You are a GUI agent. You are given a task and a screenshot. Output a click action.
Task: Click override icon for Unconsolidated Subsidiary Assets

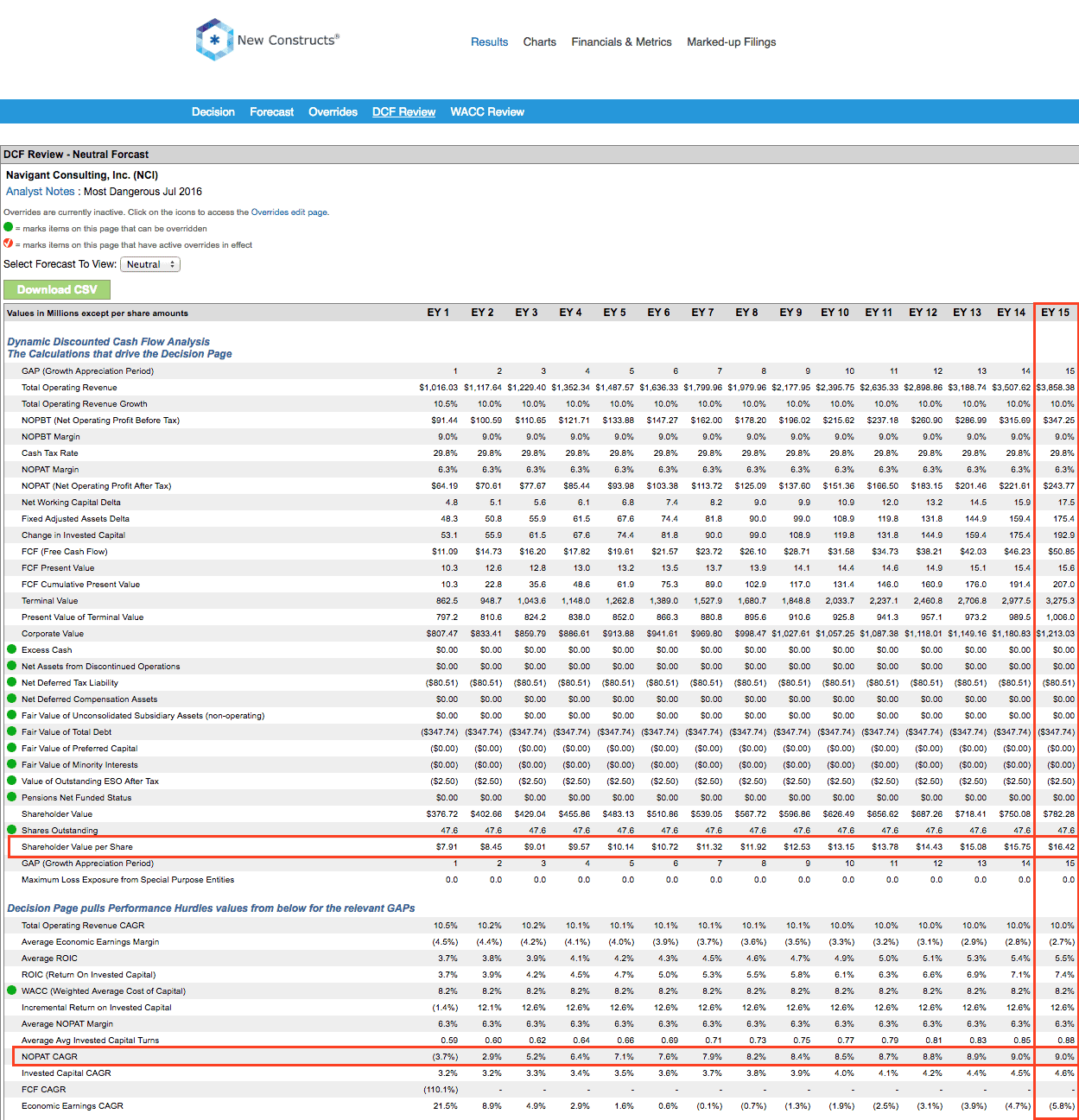tap(12, 715)
